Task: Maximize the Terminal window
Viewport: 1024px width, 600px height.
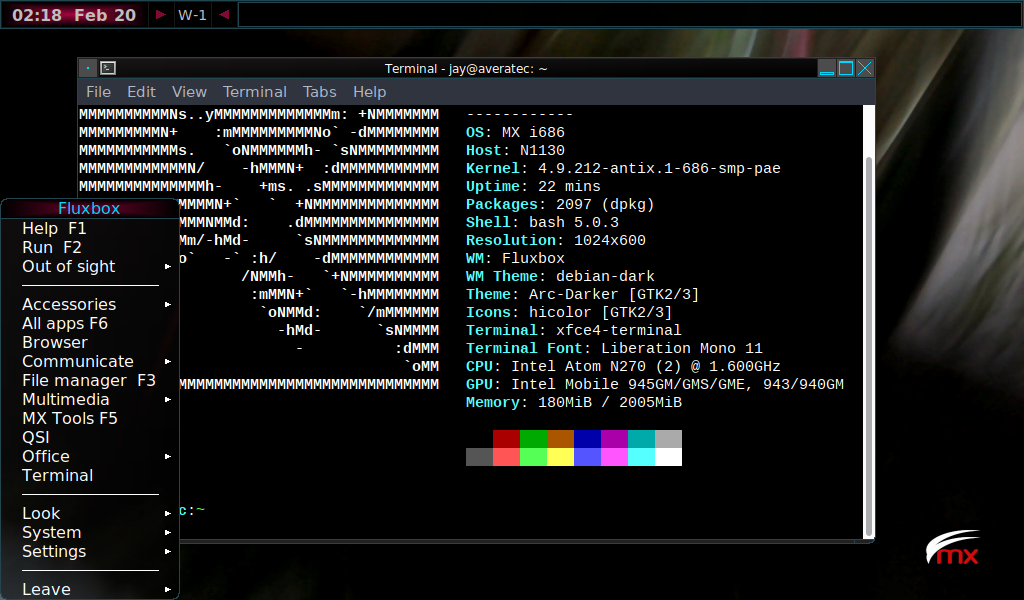Action: tap(846, 69)
